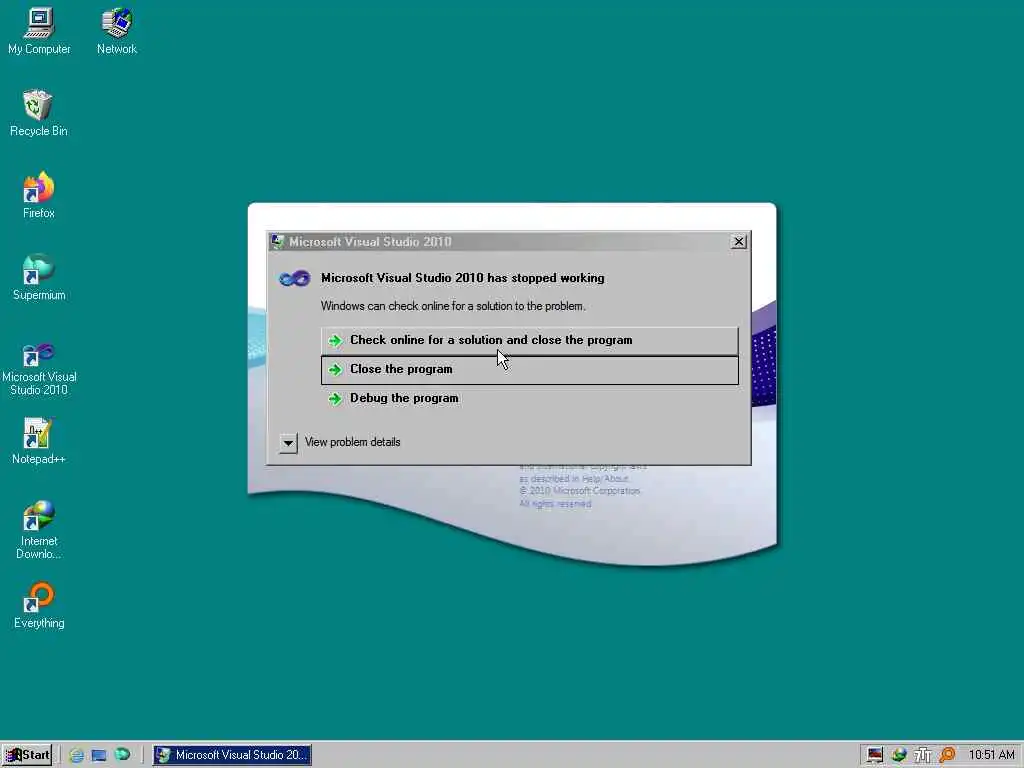This screenshot has width=1024, height=768.
Task: Choose Close the program option
Action: tap(530, 370)
